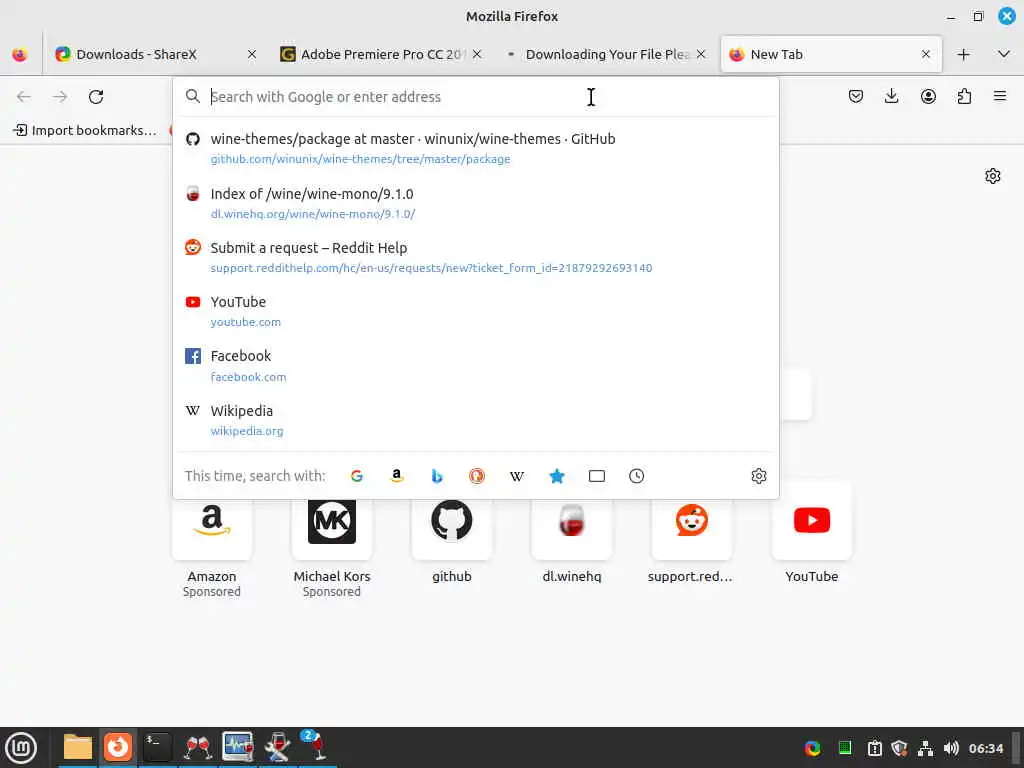
Task: Open the Firefox hamburger menu
Action: pos(1000,97)
